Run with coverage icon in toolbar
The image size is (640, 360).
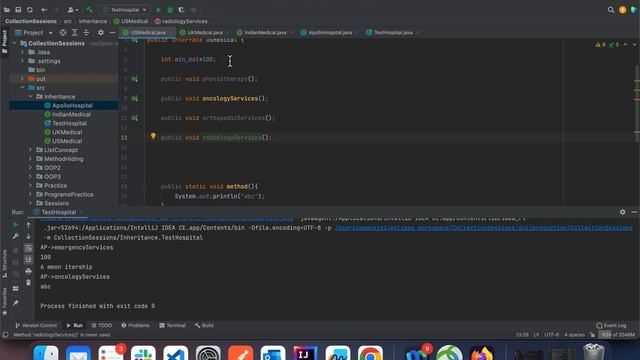click(182, 10)
